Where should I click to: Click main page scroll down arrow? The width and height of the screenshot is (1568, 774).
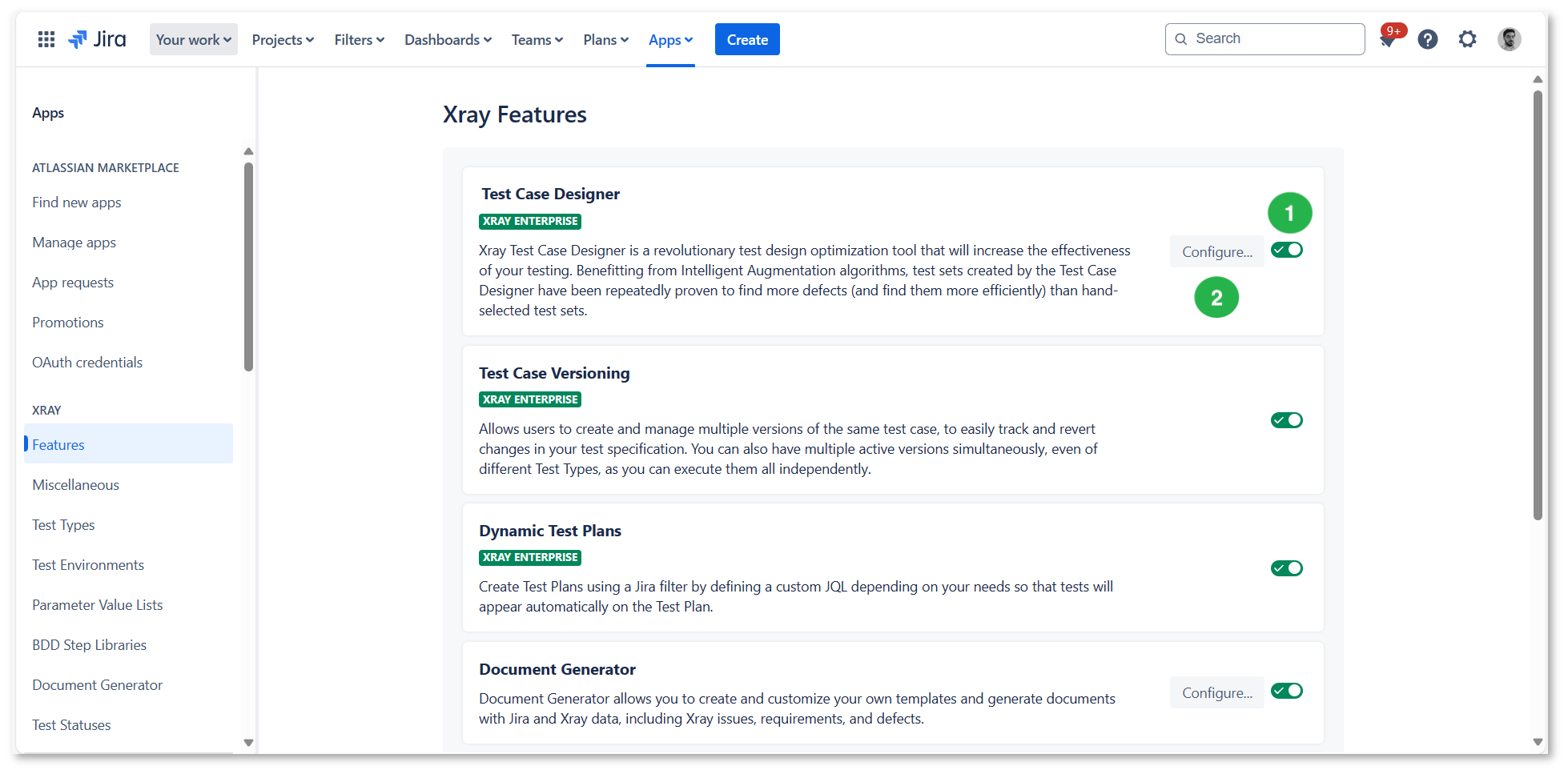1538,742
